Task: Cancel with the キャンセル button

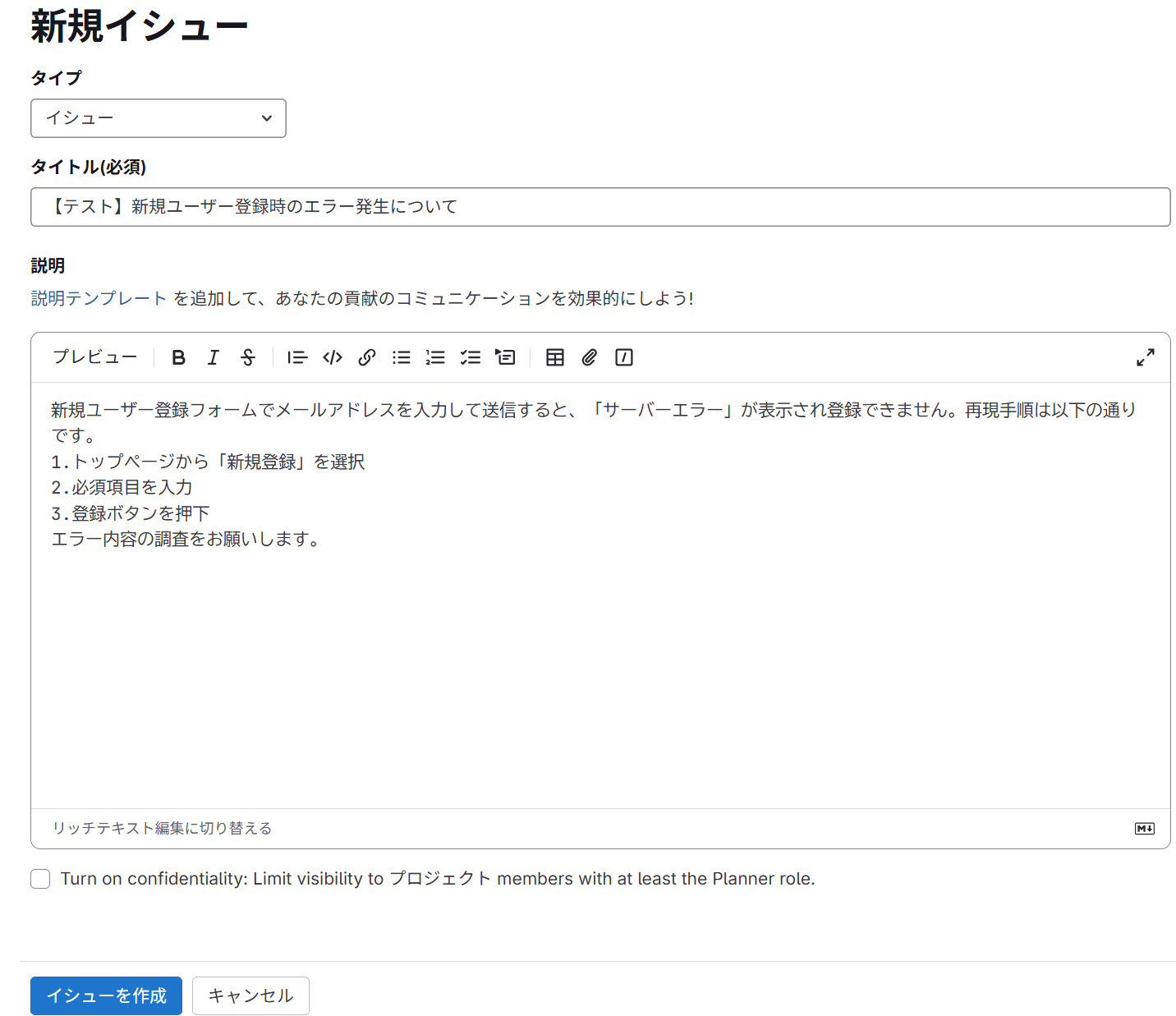Action: pos(250,996)
